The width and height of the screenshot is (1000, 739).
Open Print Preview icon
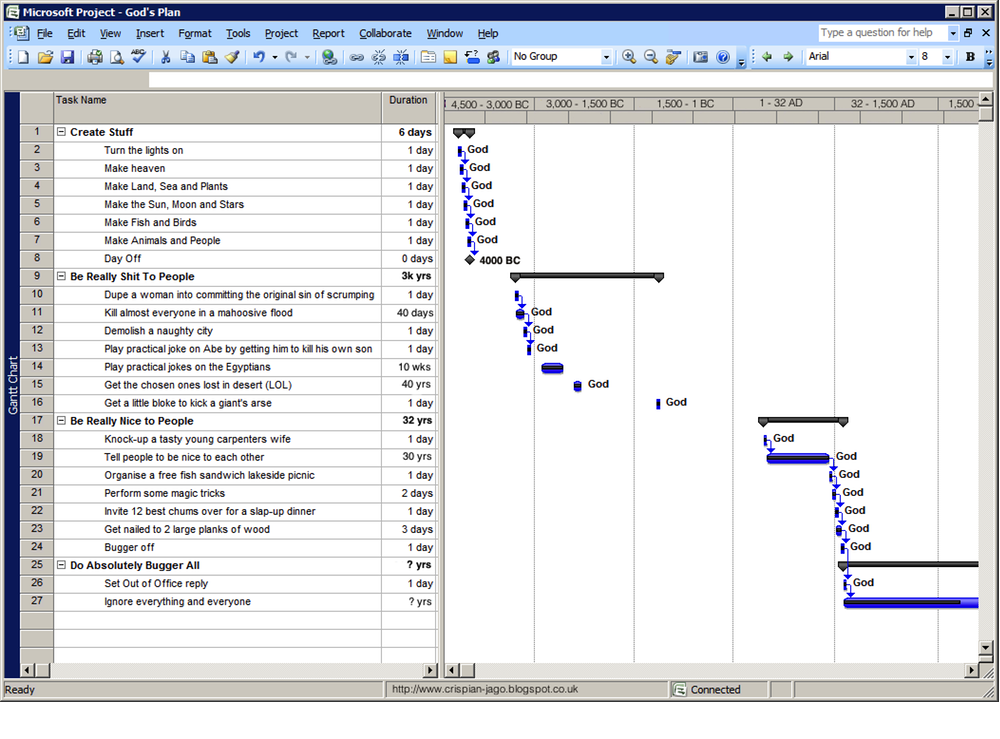point(117,57)
